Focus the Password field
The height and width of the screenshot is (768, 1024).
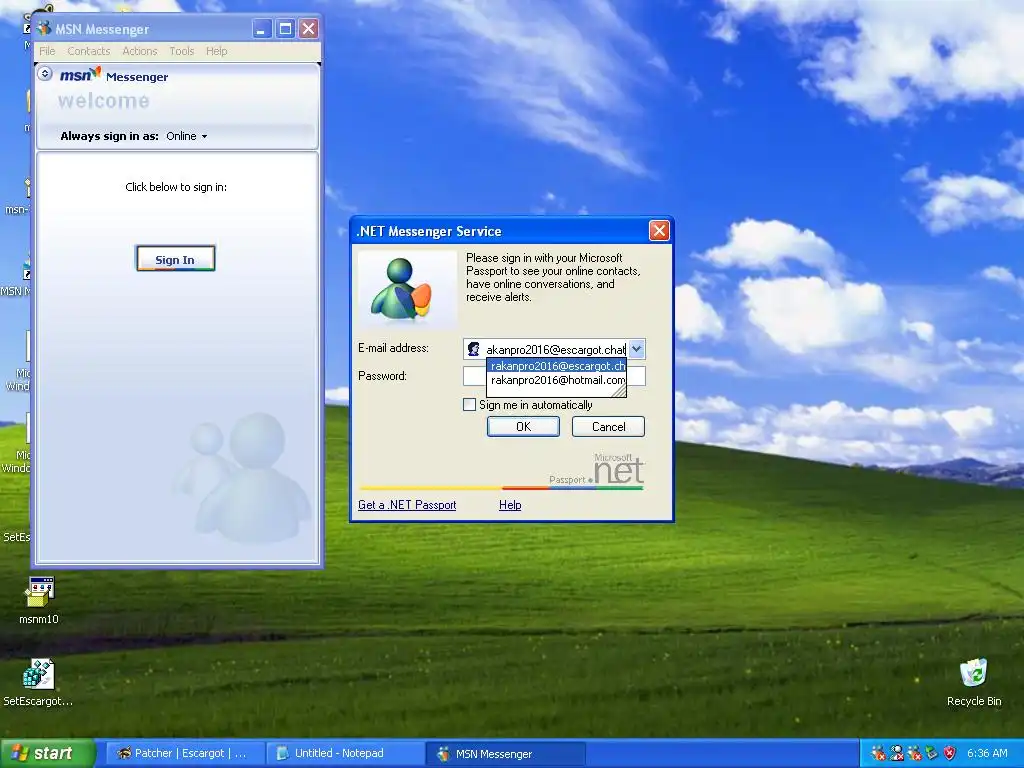[x=474, y=376]
